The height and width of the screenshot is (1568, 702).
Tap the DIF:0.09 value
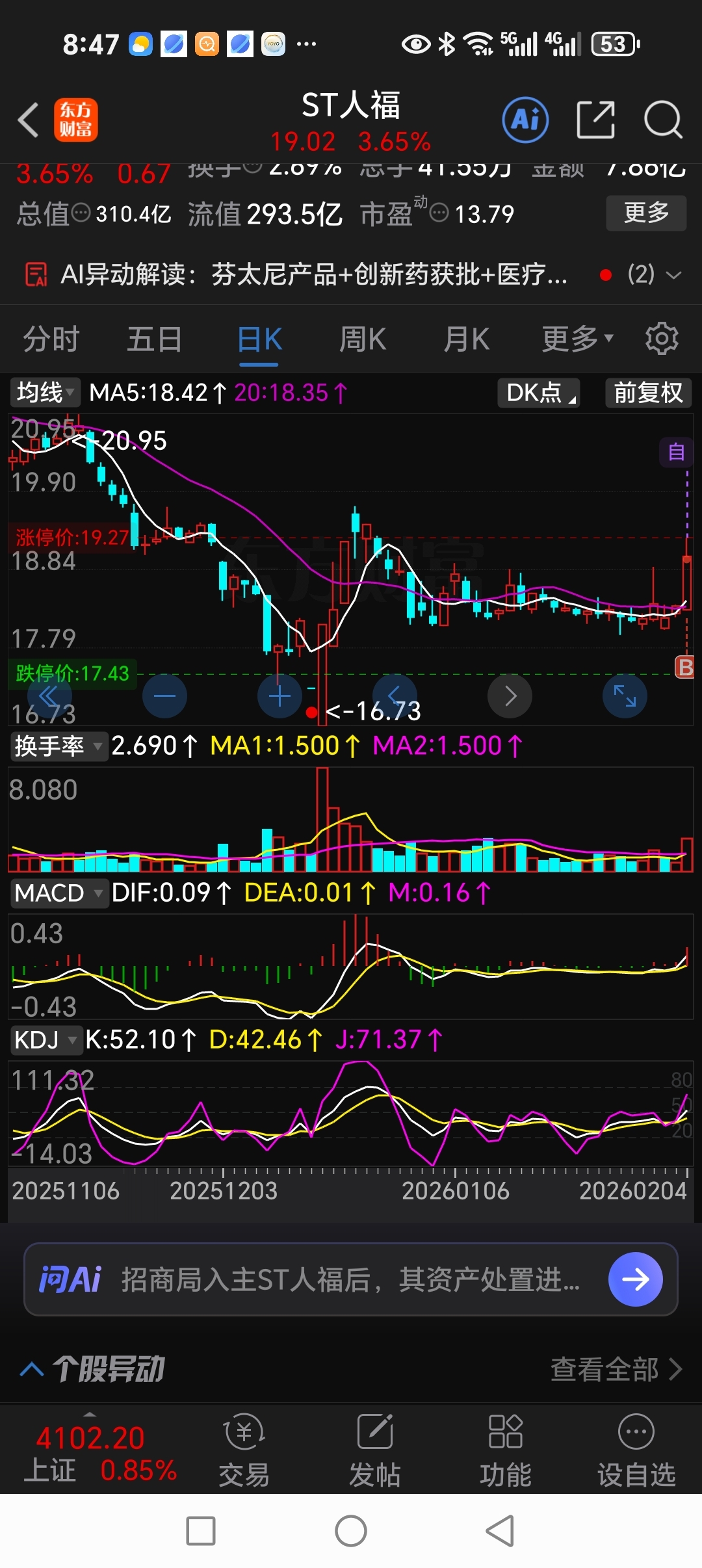point(172,893)
